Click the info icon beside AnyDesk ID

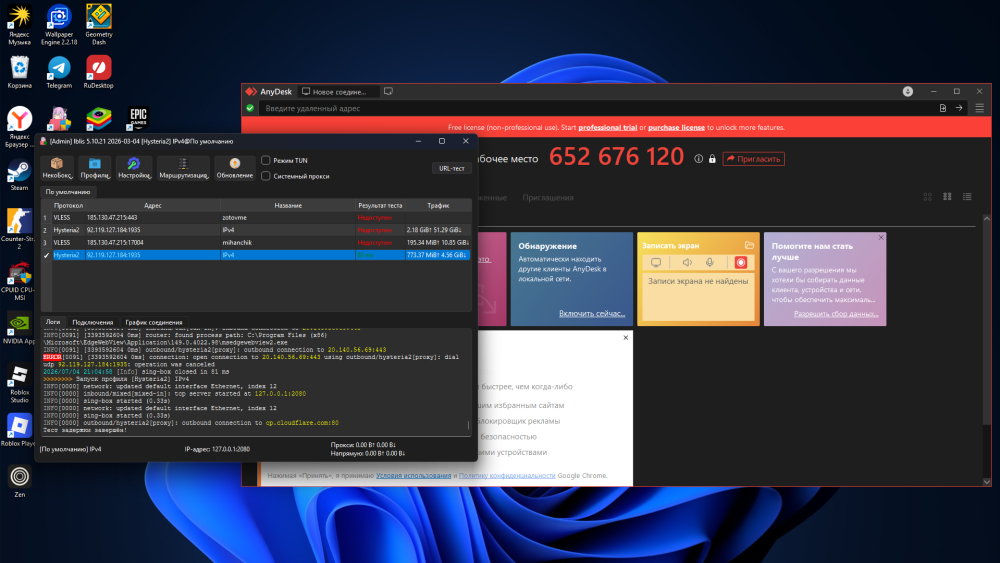[698, 159]
